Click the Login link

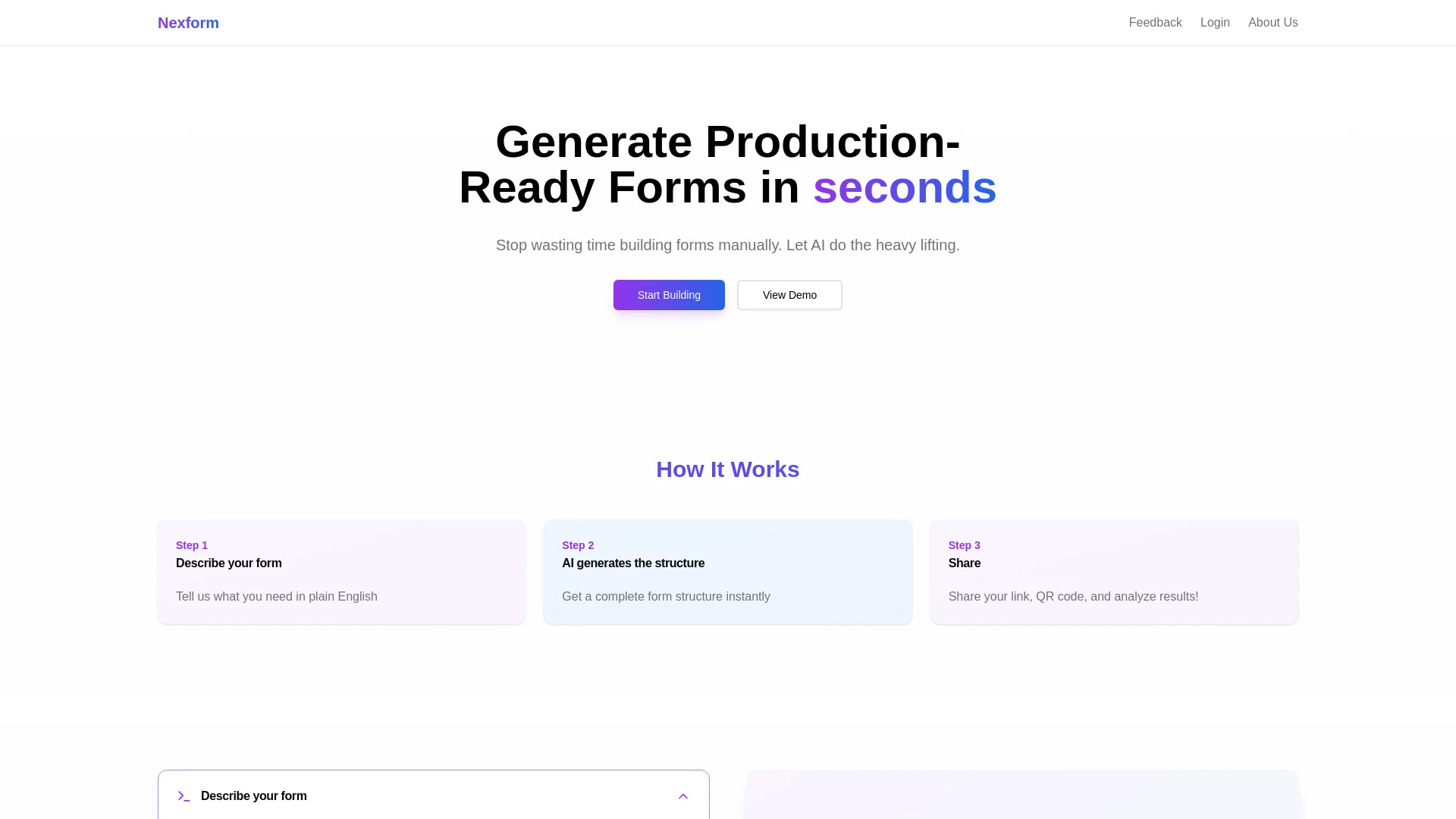point(1215,22)
